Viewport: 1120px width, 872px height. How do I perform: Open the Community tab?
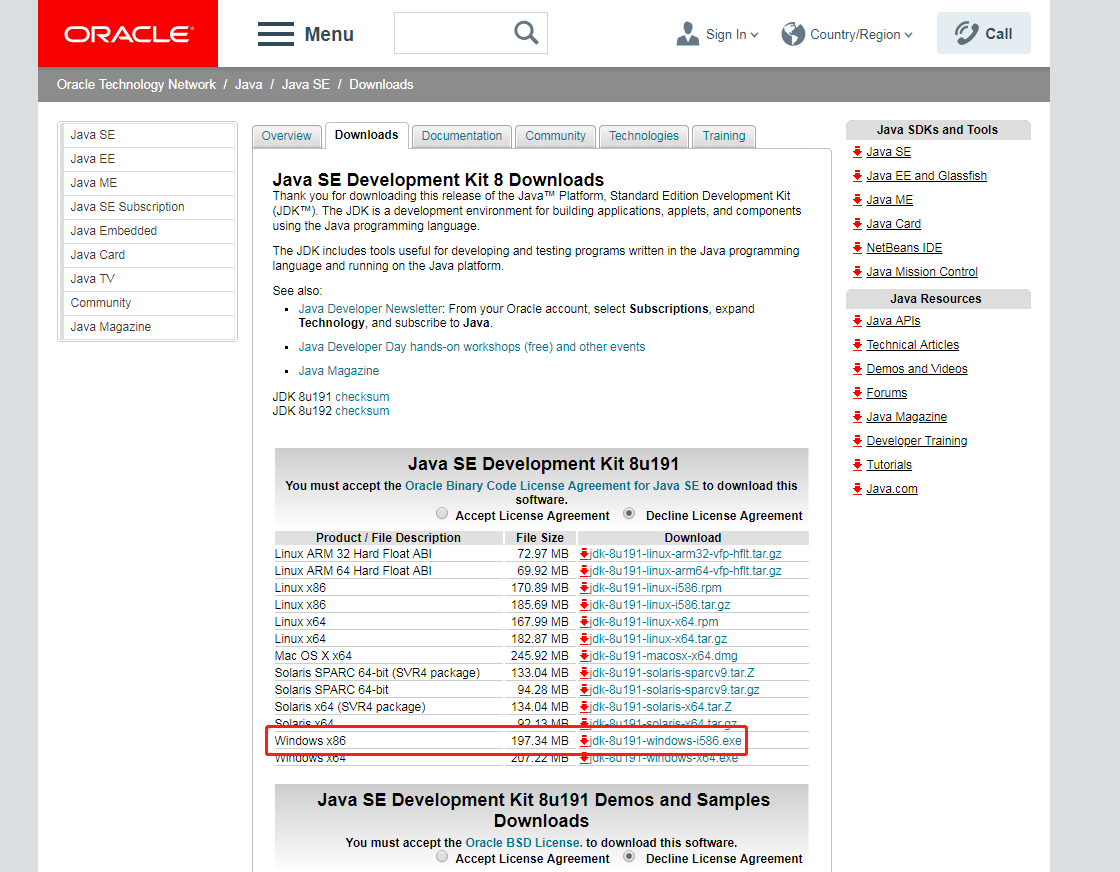tap(556, 136)
